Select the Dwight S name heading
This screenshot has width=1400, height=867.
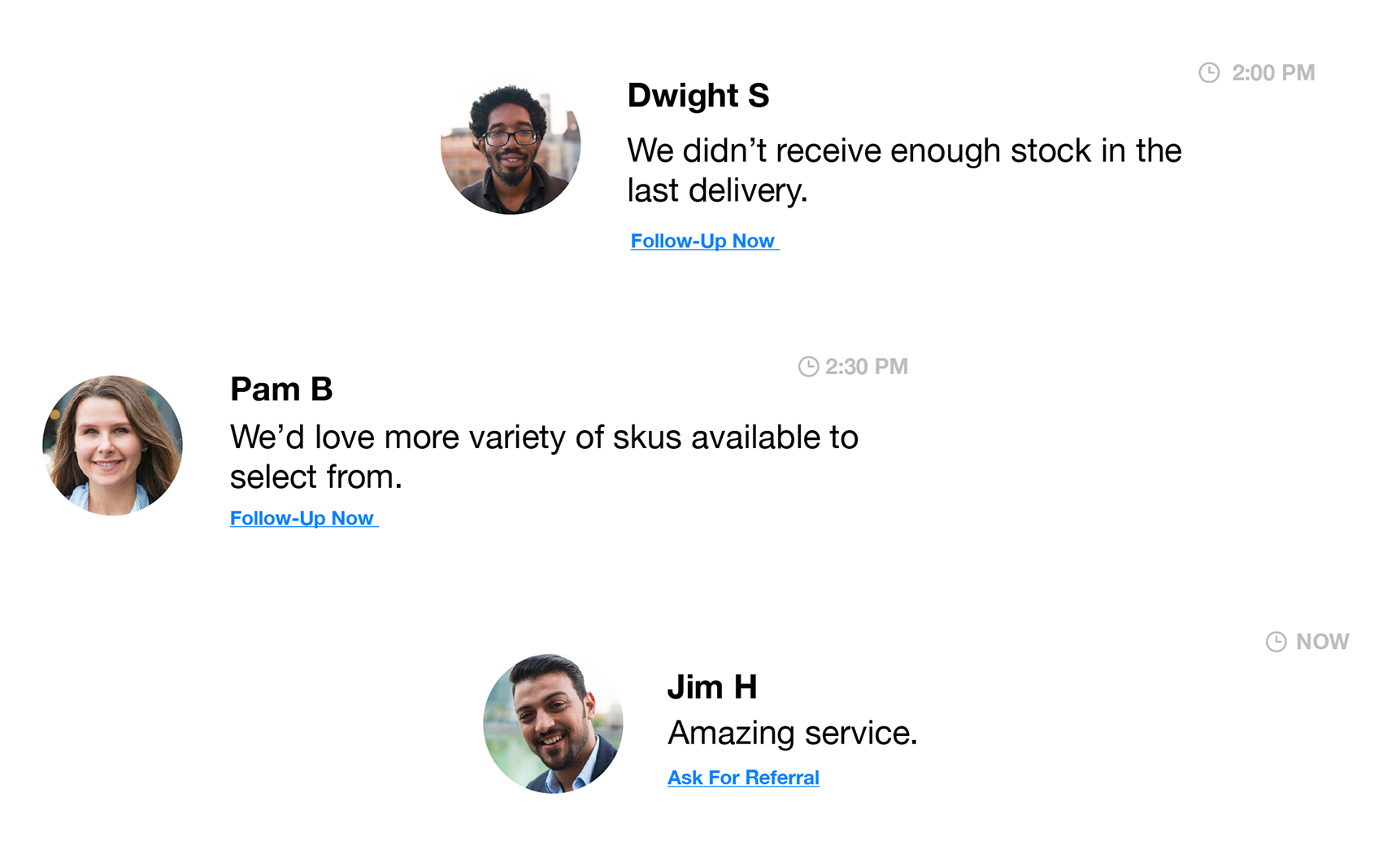click(x=698, y=96)
